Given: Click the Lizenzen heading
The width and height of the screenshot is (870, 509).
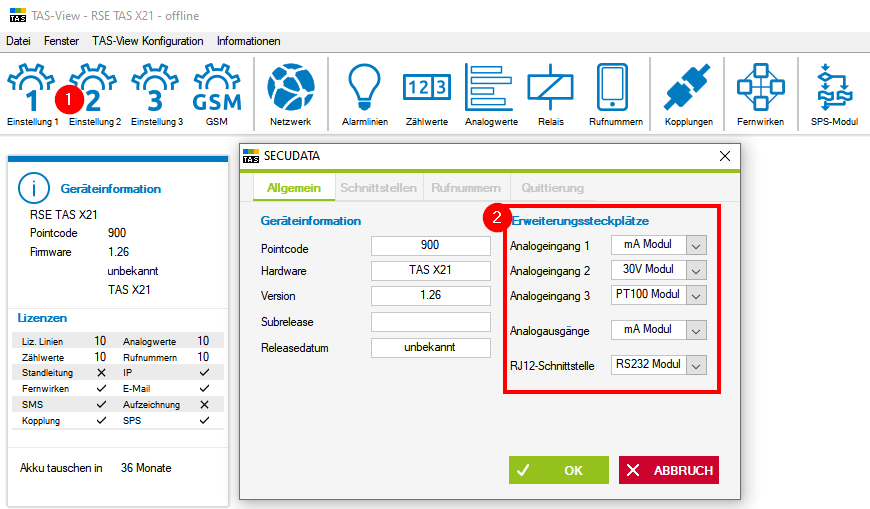Looking at the screenshot, I should pyautogui.click(x=42, y=318).
